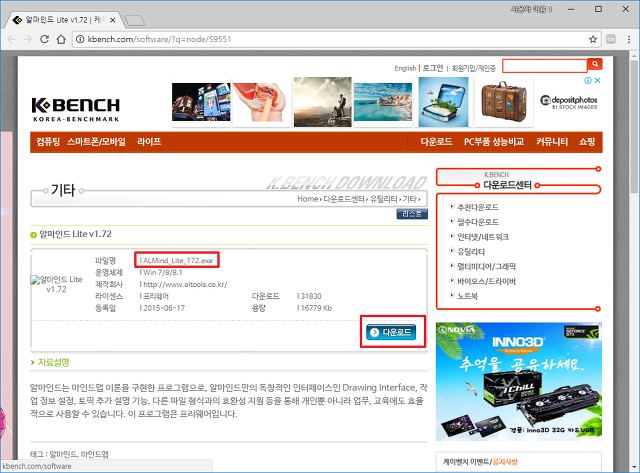Open the 라이프 menu

pyautogui.click(x=149, y=142)
